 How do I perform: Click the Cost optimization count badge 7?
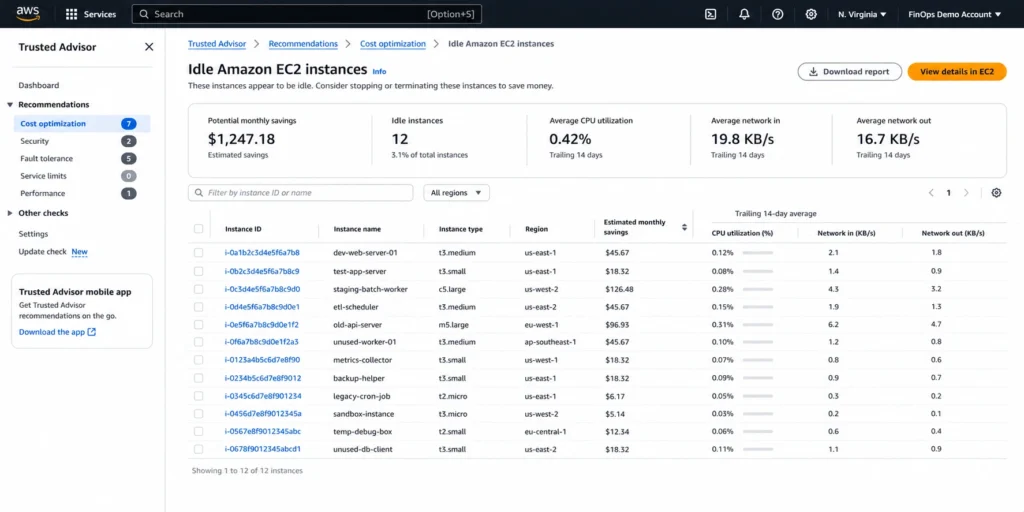tap(129, 123)
